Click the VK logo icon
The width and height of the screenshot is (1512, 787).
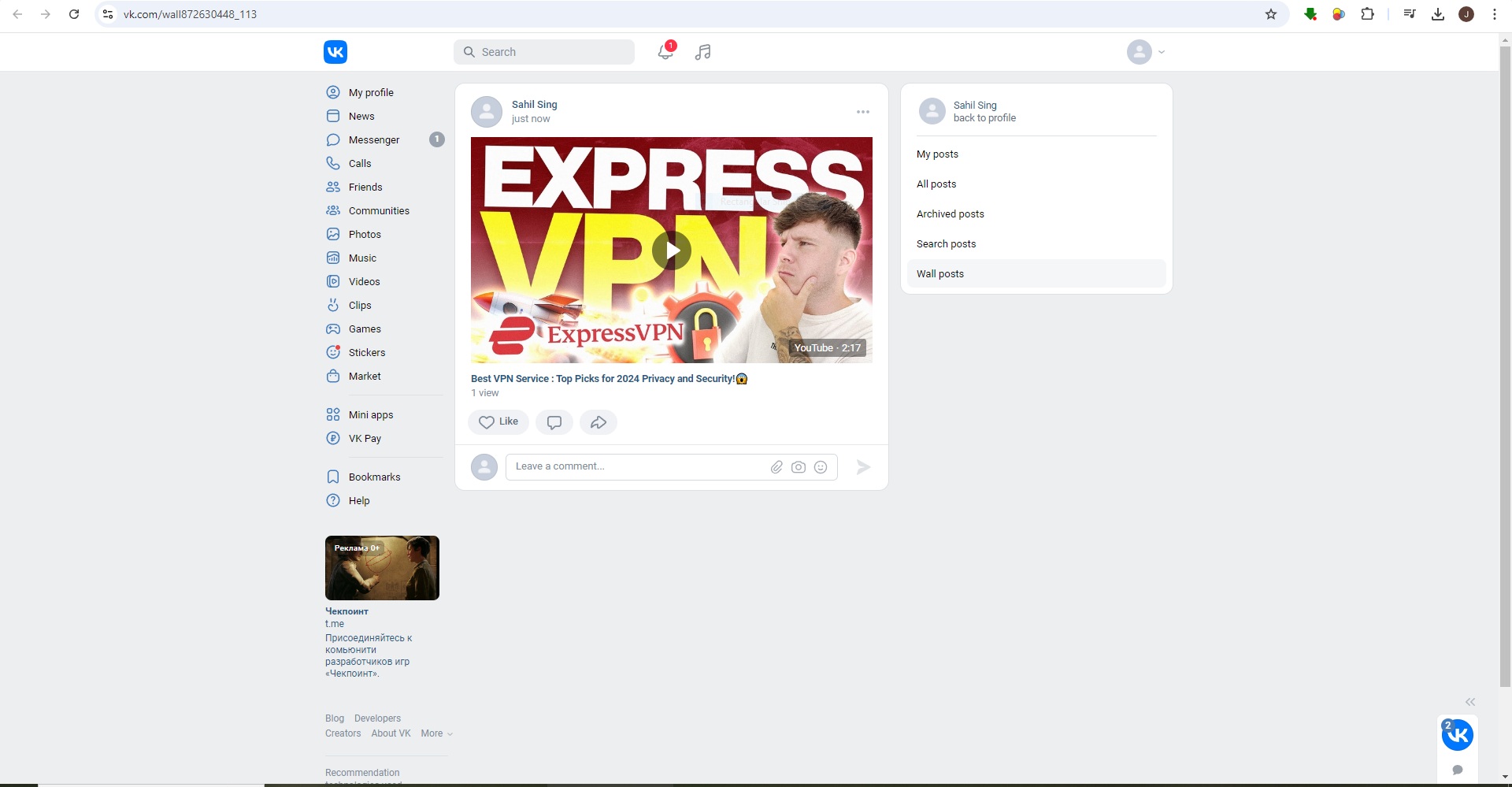(x=335, y=52)
